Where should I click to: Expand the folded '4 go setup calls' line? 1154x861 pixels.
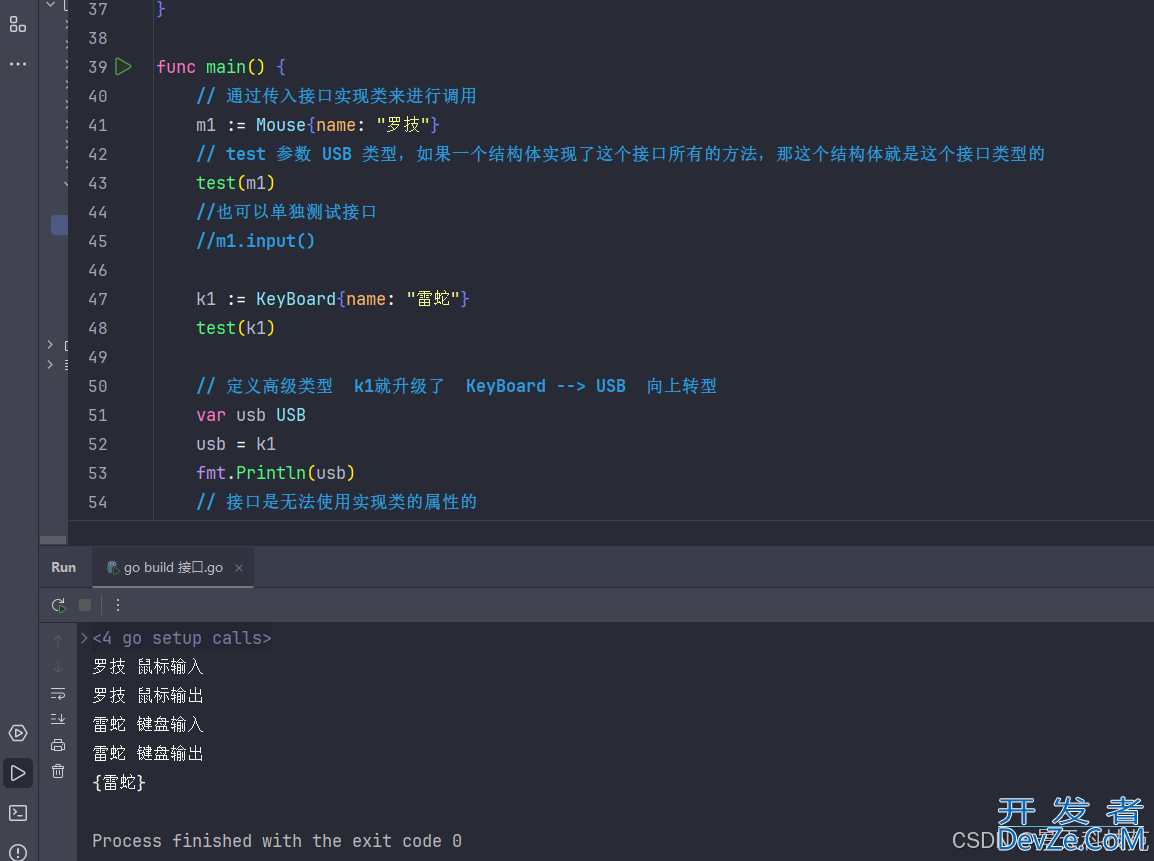[x=84, y=638]
